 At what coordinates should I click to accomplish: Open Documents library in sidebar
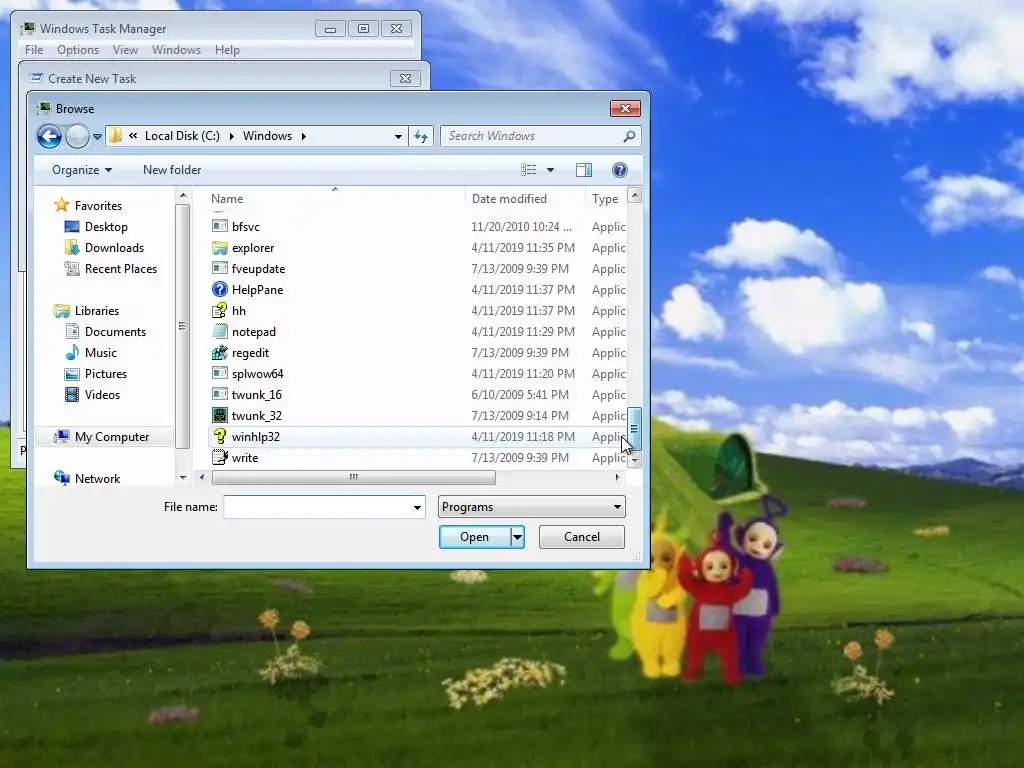point(115,332)
